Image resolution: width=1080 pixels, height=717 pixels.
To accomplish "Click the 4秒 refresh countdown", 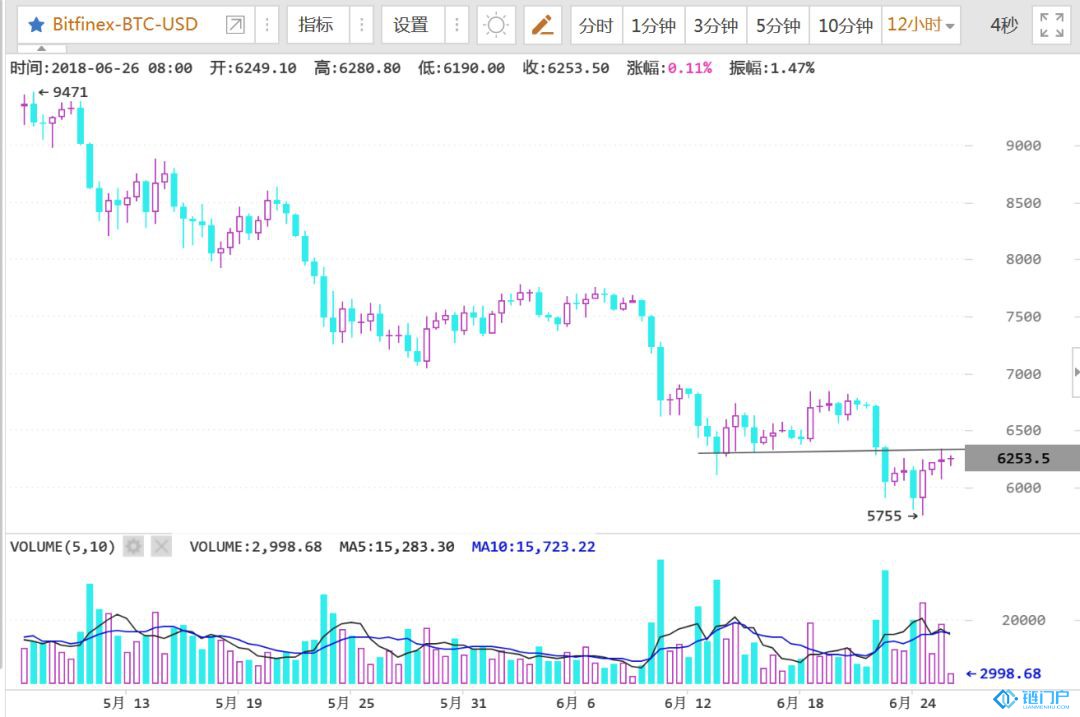I will point(1004,25).
